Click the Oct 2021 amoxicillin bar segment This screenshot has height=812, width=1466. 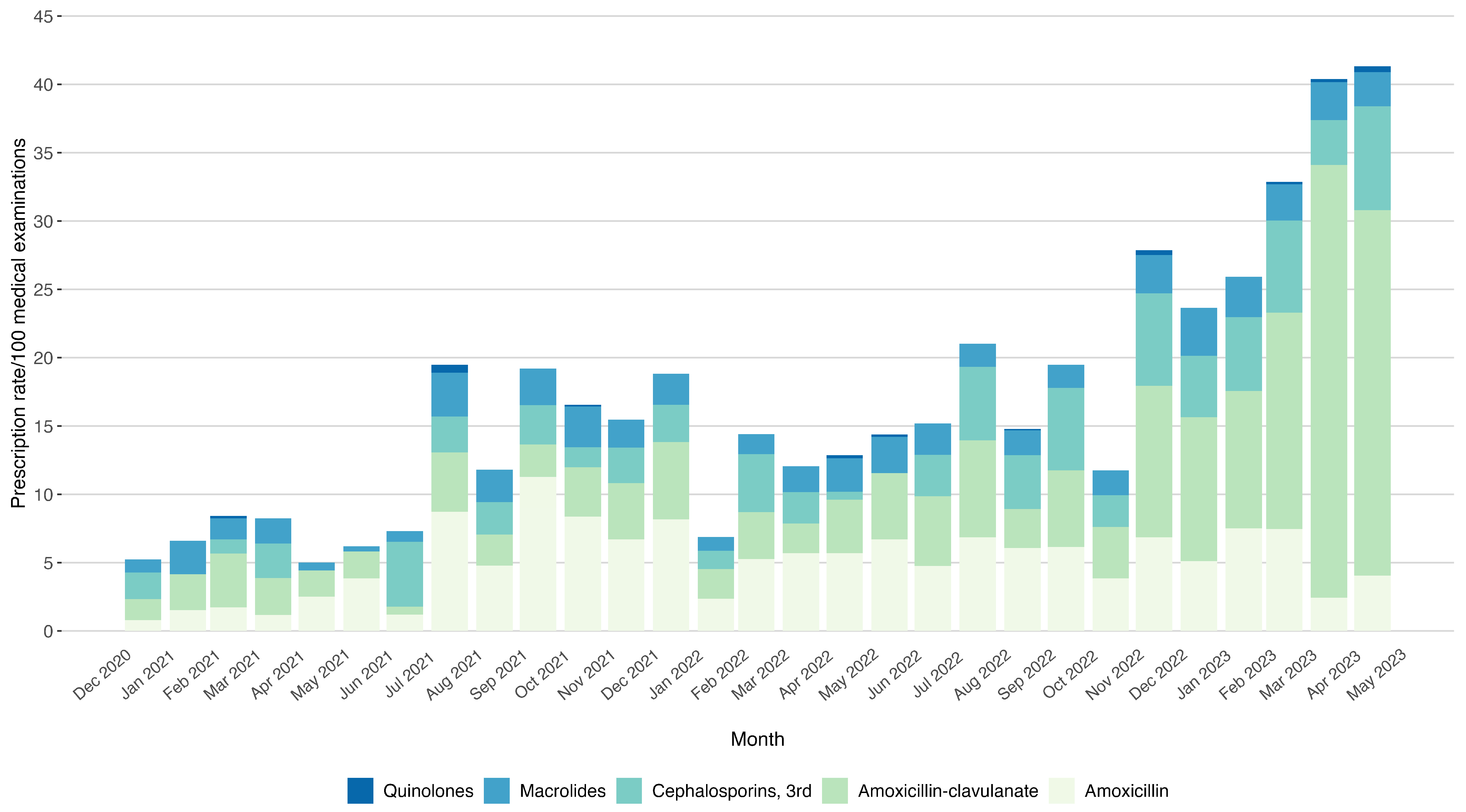coord(538,553)
